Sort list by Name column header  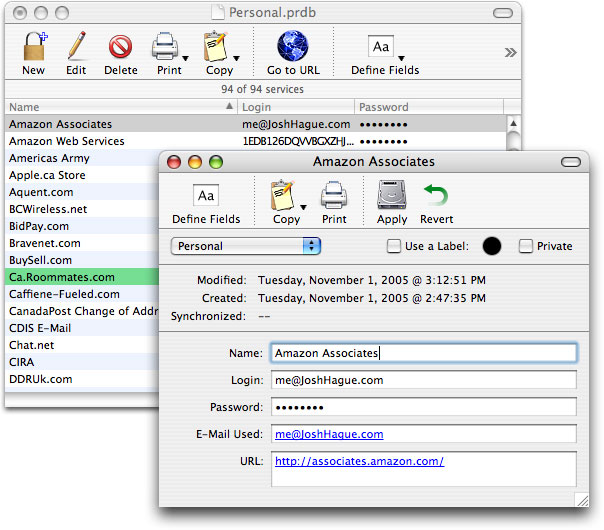pyautogui.click(x=121, y=107)
